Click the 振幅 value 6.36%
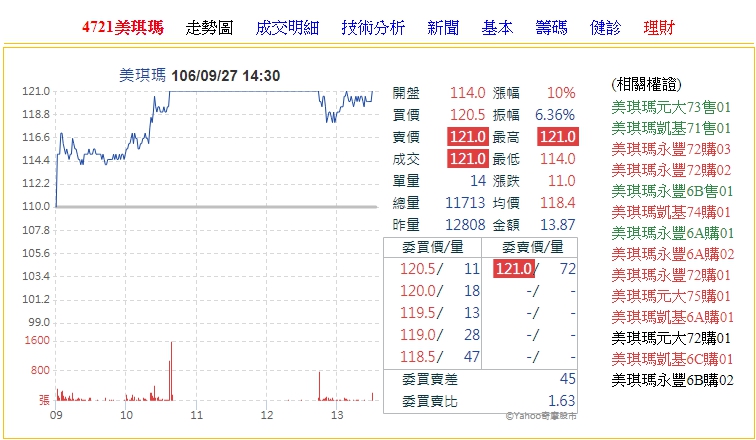The width and height of the screenshot is (756, 440). 555,115
